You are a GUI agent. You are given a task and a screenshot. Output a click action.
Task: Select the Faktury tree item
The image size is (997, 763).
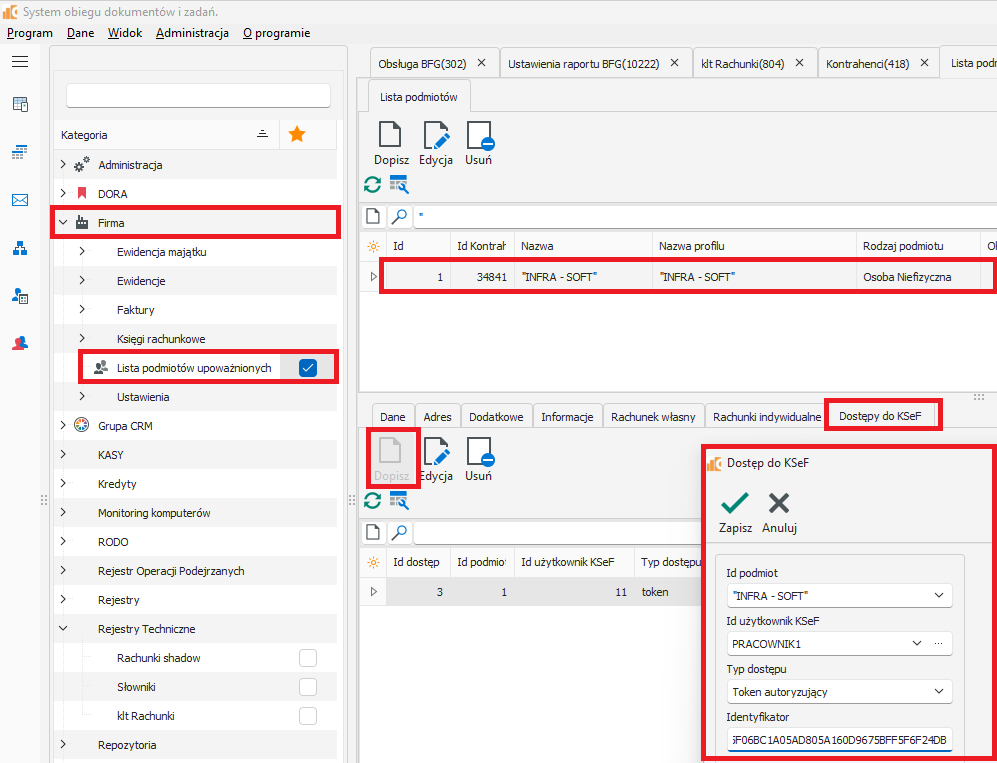135,310
